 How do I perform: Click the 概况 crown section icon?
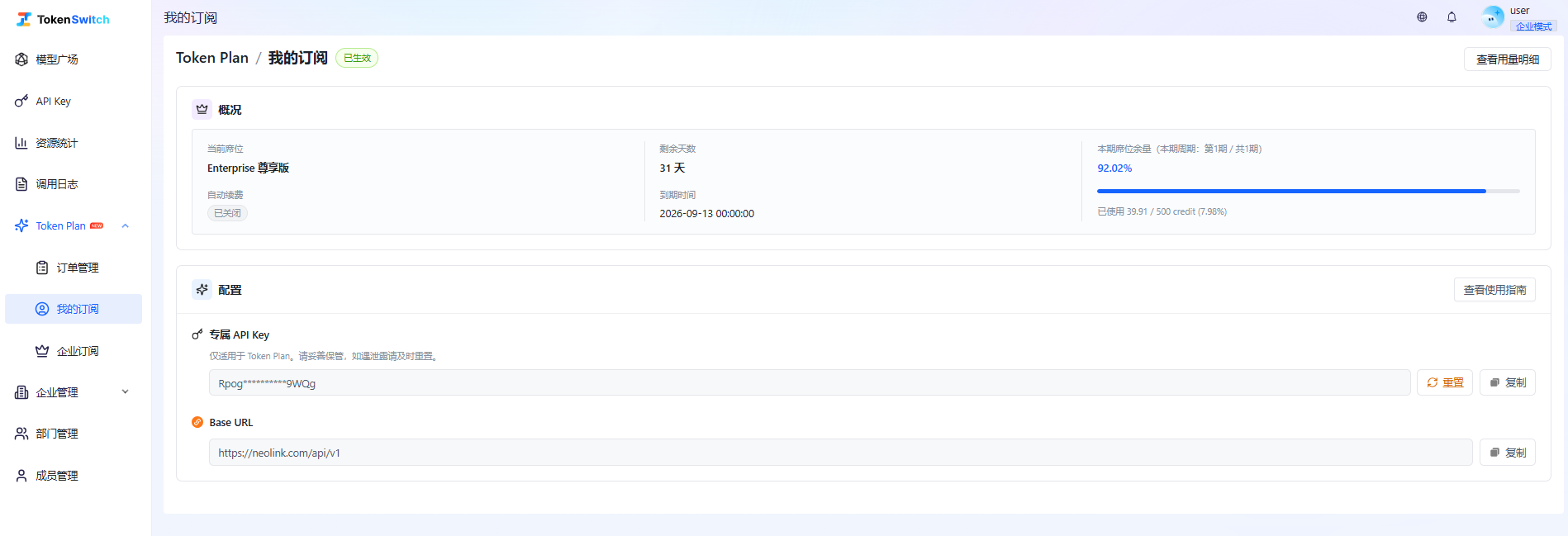coord(202,109)
